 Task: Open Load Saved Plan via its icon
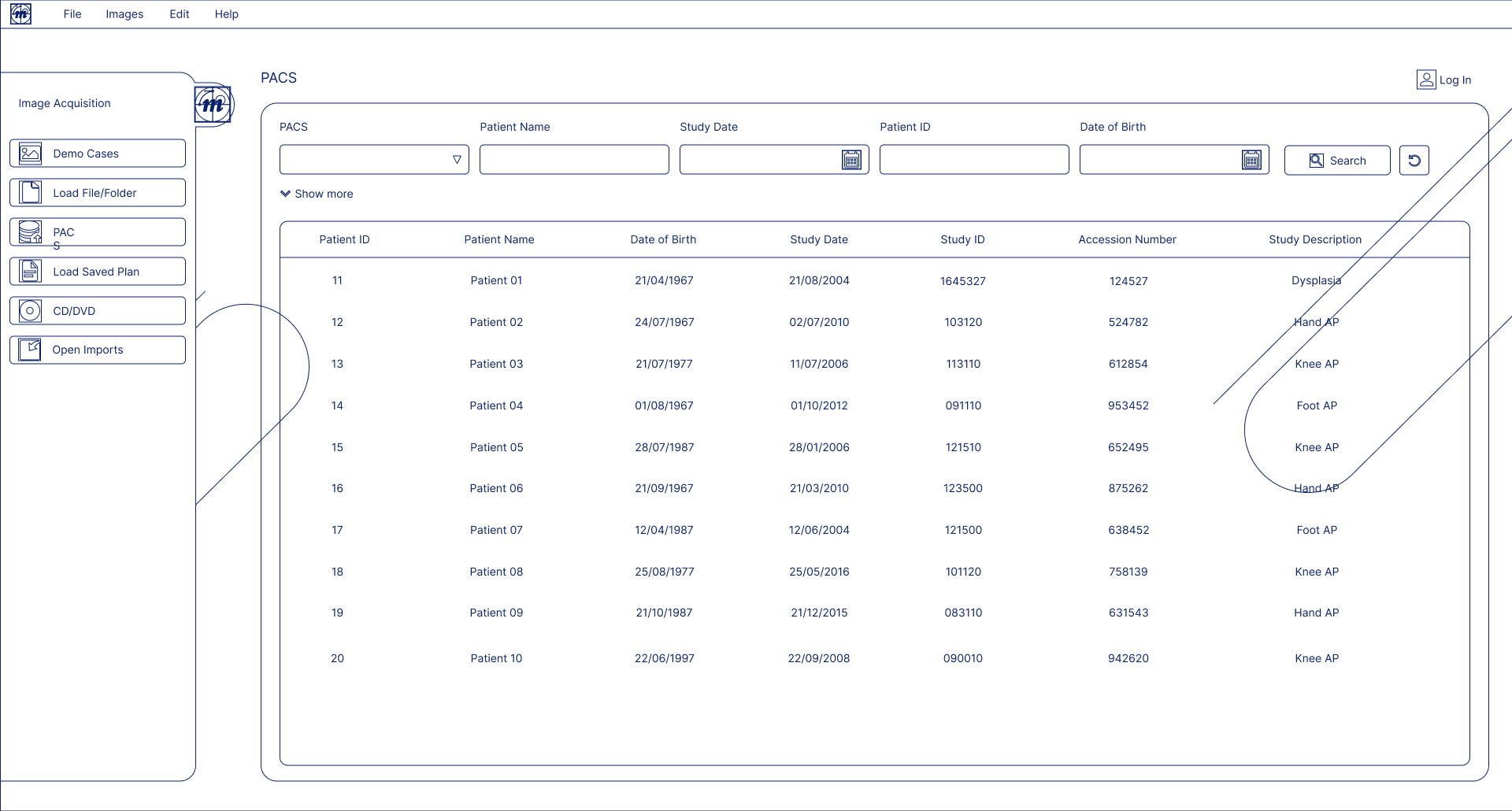(30, 271)
